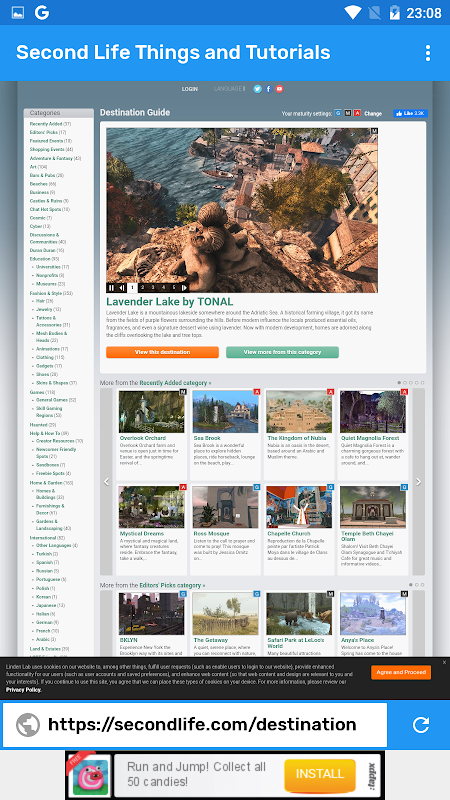Show next Recently Added carousel page
Screen dimensions: 450x800
418,482
